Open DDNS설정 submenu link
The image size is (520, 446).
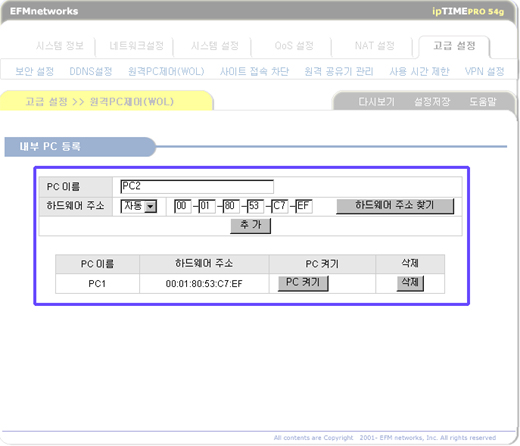point(91,71)
